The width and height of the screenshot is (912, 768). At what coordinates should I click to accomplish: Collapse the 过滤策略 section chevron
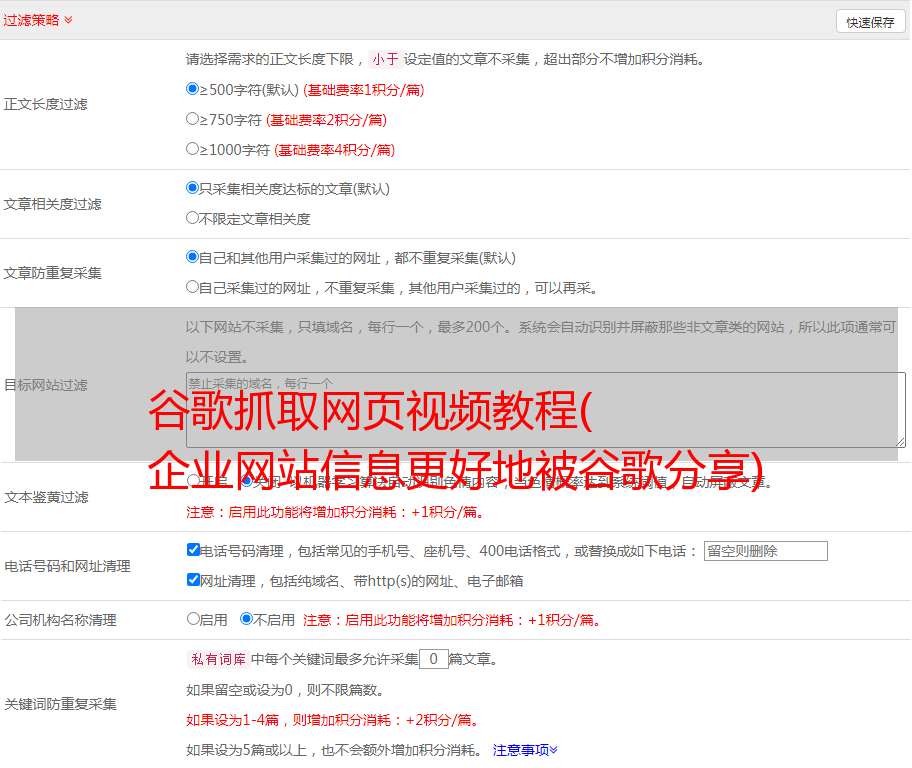tap(68, 20)
